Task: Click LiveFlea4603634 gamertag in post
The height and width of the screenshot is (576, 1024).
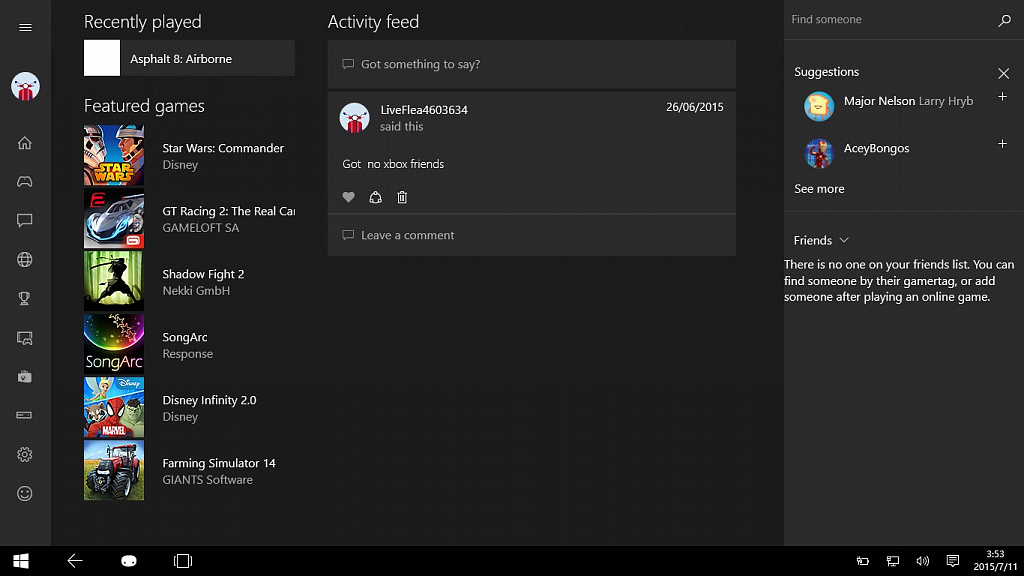Action: (424, 110)
